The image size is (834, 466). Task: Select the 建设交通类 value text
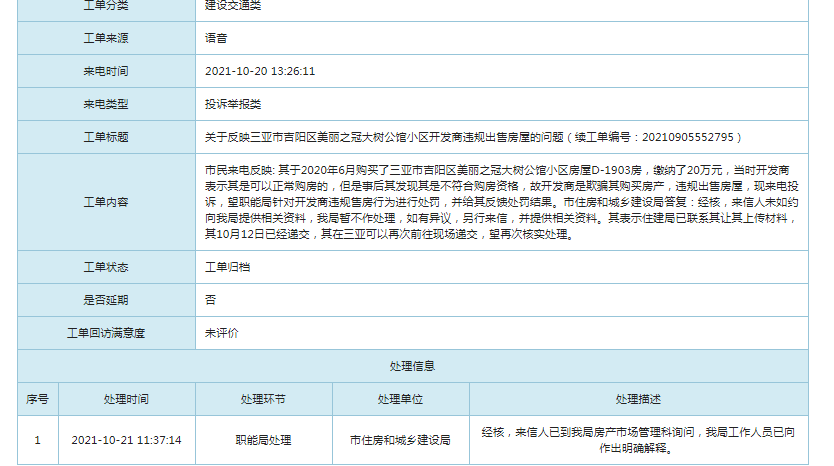tap(233, 6)
